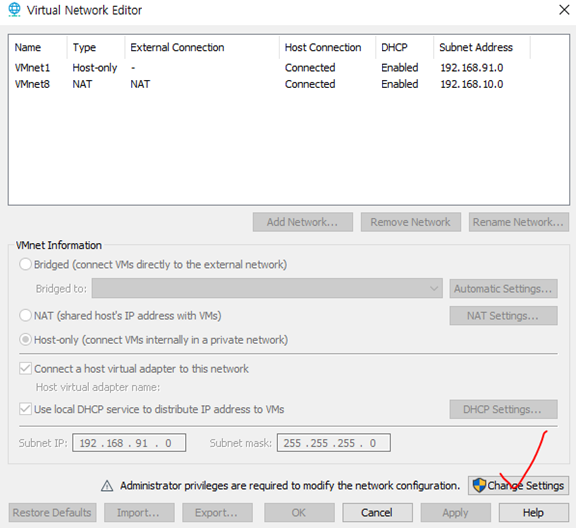The height and width of the screenshot is (528, 576).
Task: Click Host virtual adapter name label
Action: coord(98,387)
